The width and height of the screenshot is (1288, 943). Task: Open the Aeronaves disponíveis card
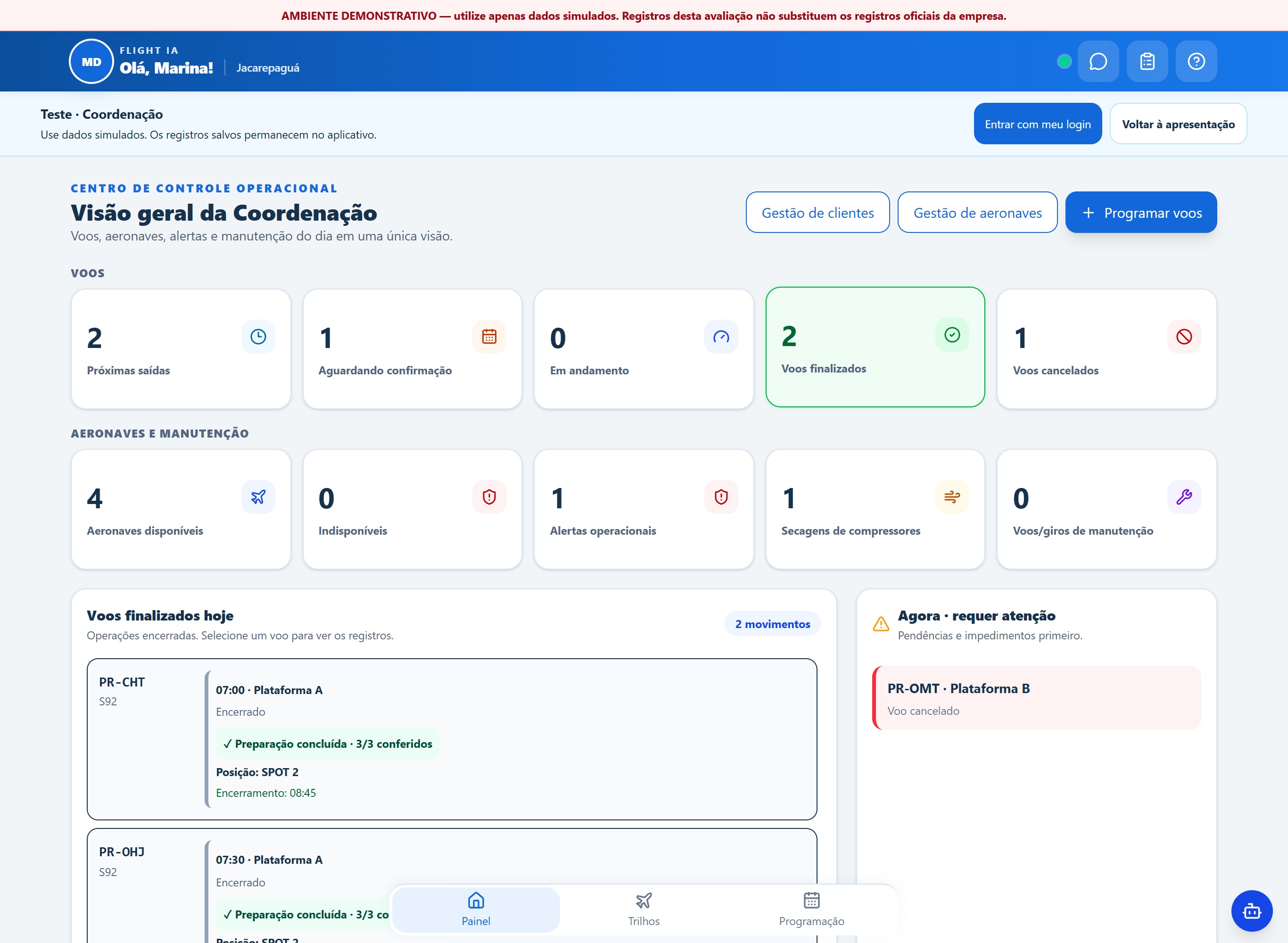pos(181,509)
